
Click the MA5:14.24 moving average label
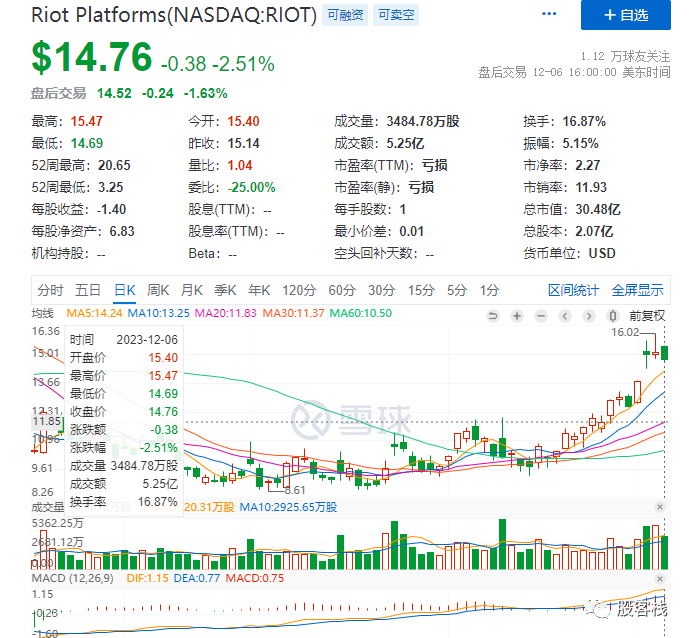point(94,313)
